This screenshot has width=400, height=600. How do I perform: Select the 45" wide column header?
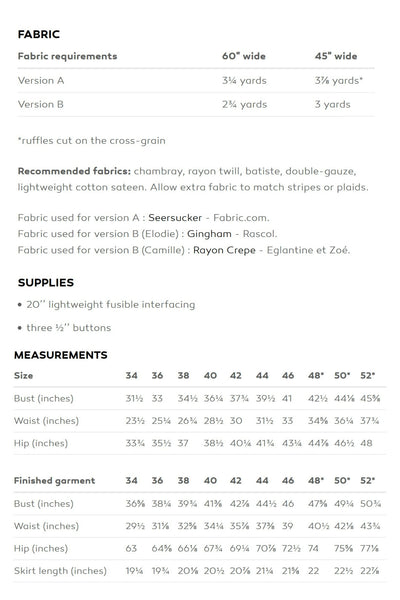point(336,56)
